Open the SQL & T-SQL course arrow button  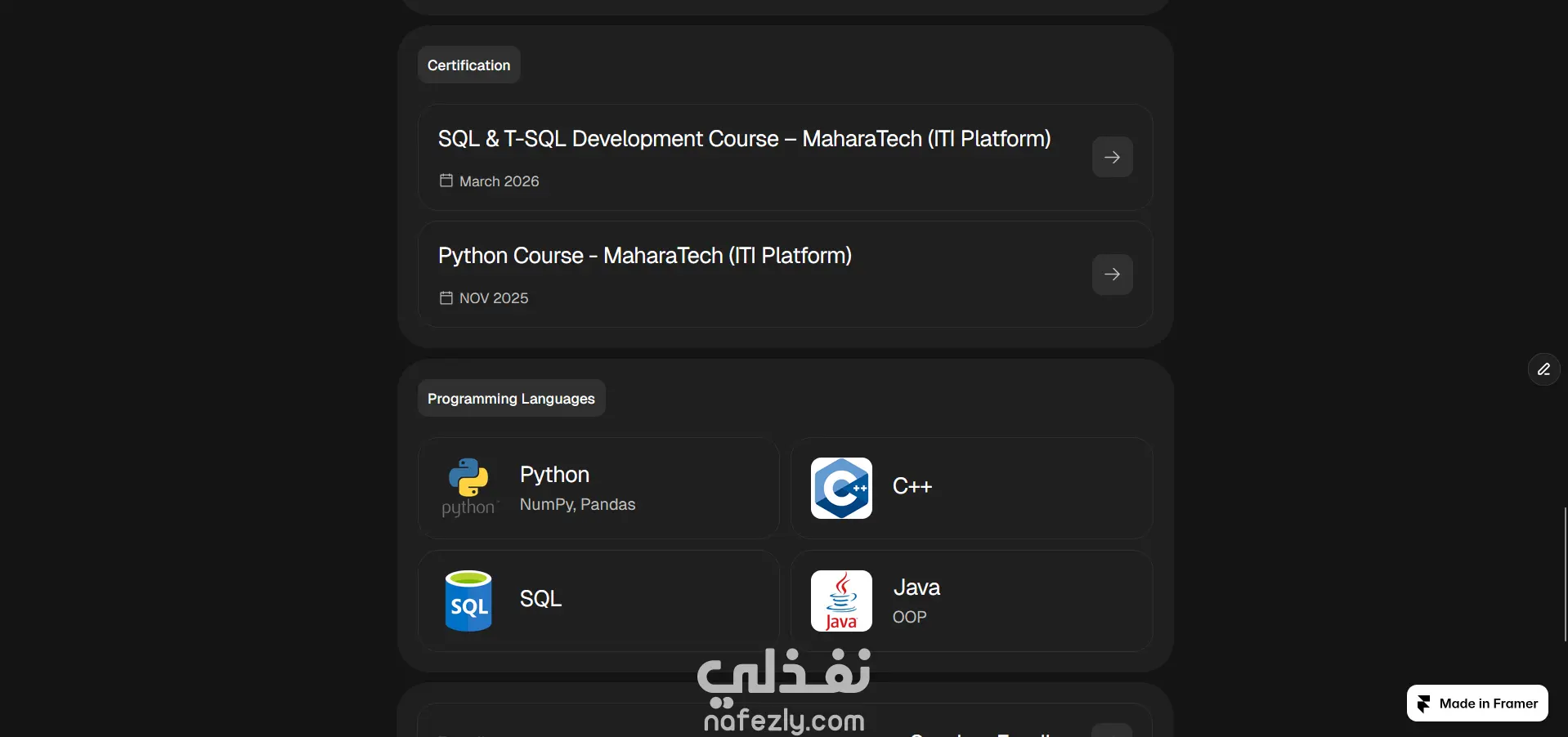click(x=1112, y=157)
